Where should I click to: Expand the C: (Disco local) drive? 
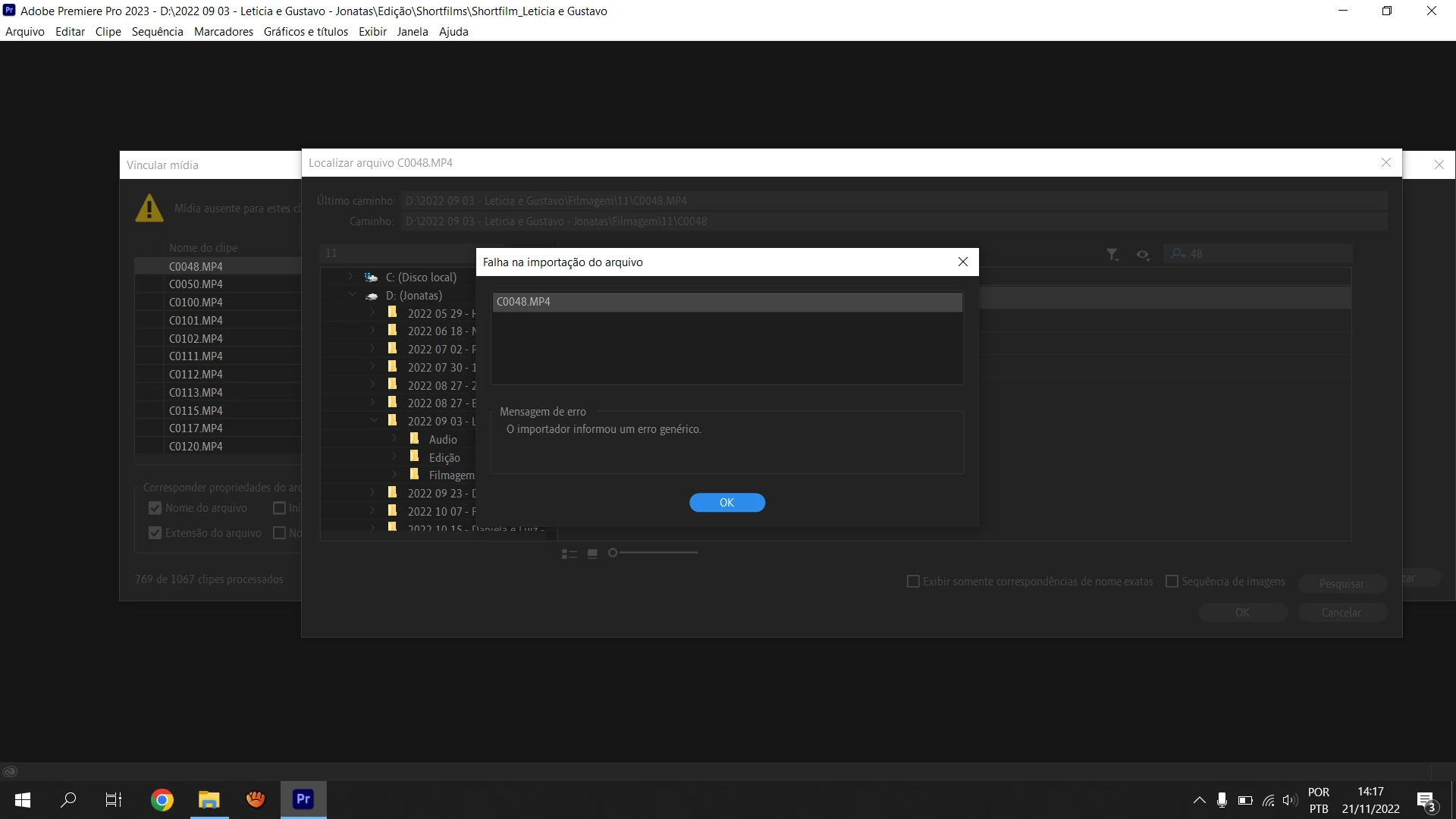[x=350, y=277]
